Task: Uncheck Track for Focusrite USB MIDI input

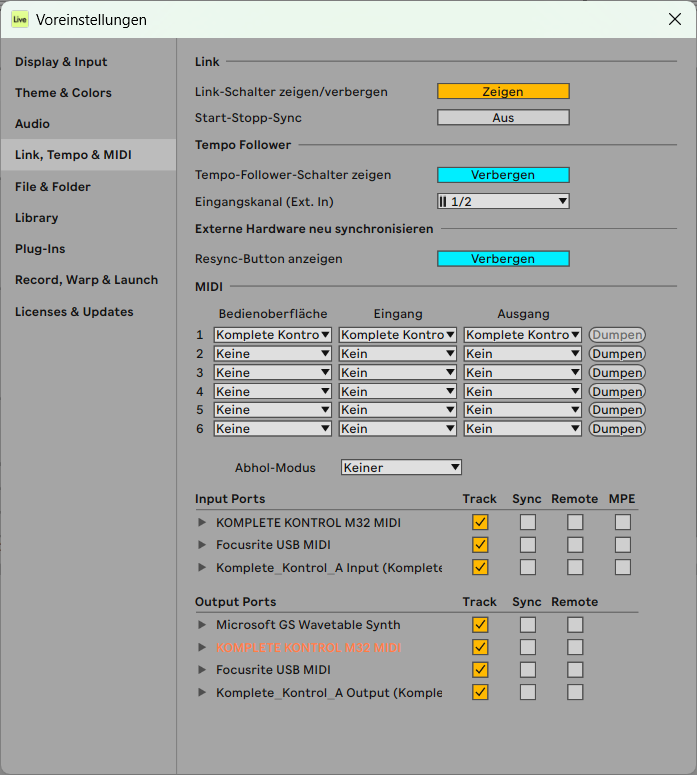Action: click(480, 545)
